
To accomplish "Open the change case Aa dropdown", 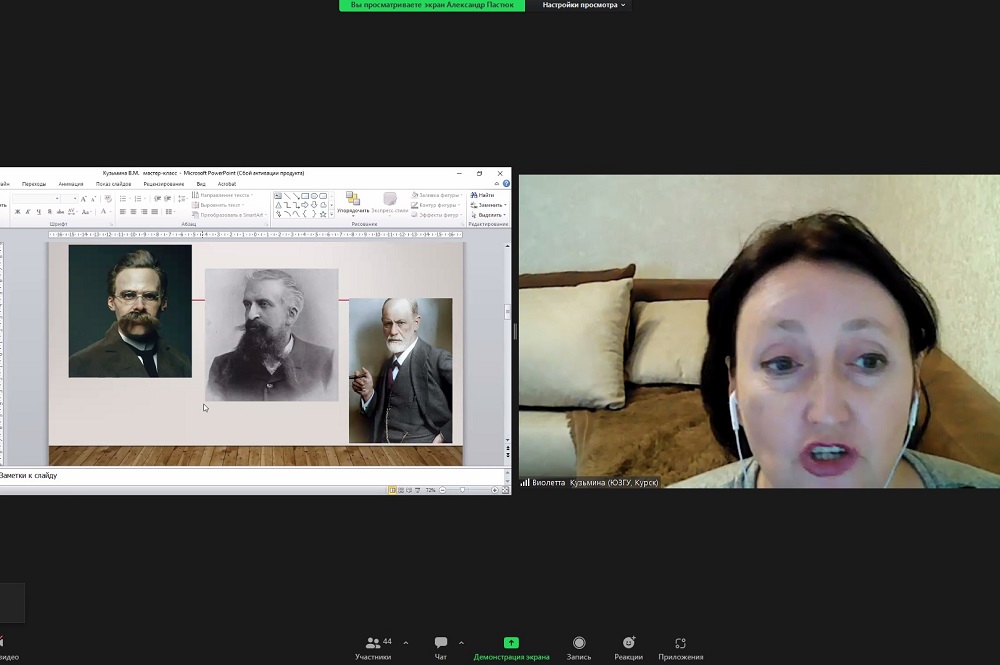I will click(87, 212).
